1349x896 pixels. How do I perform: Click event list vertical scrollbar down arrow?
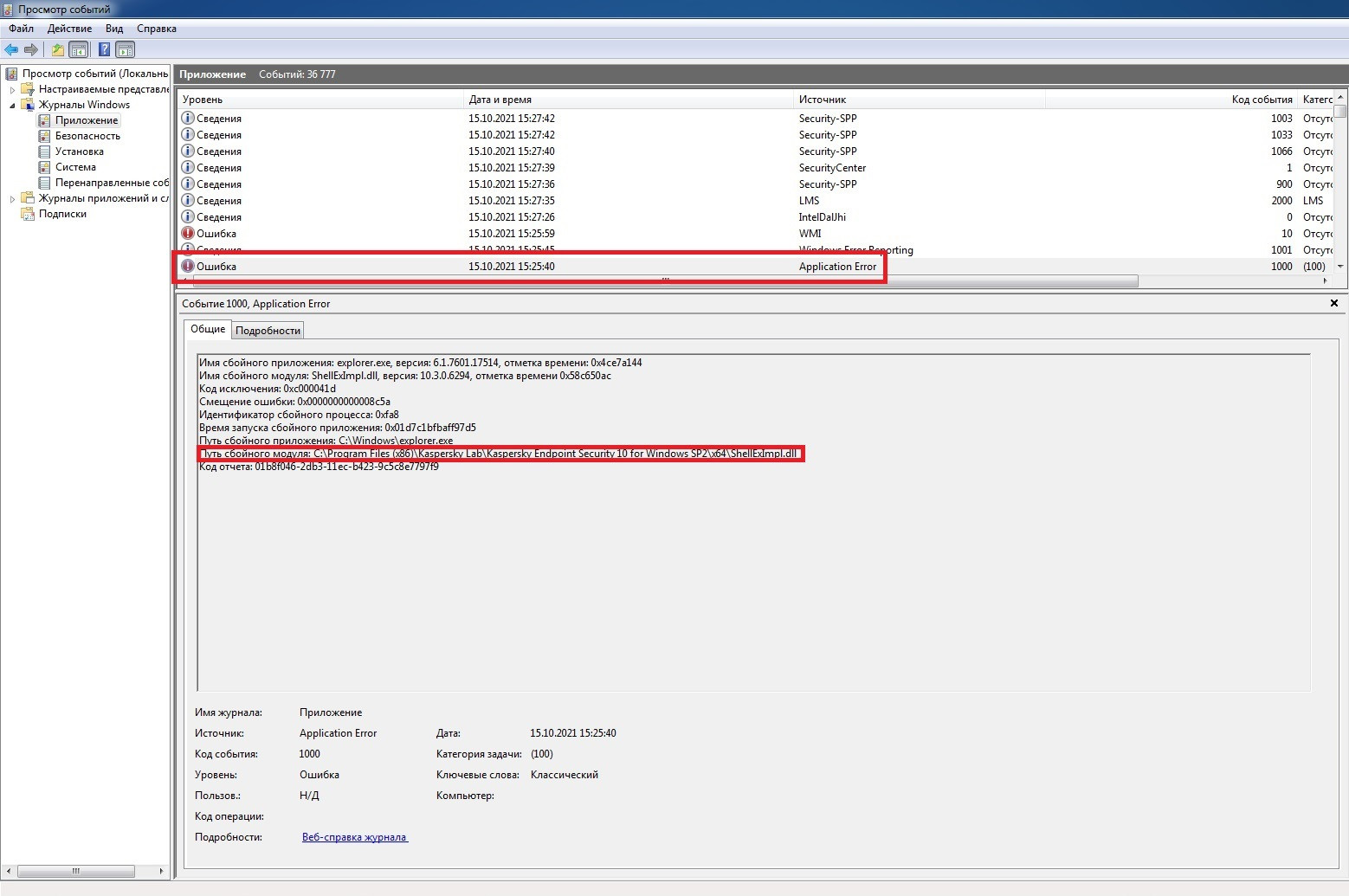click(1340, 267)
